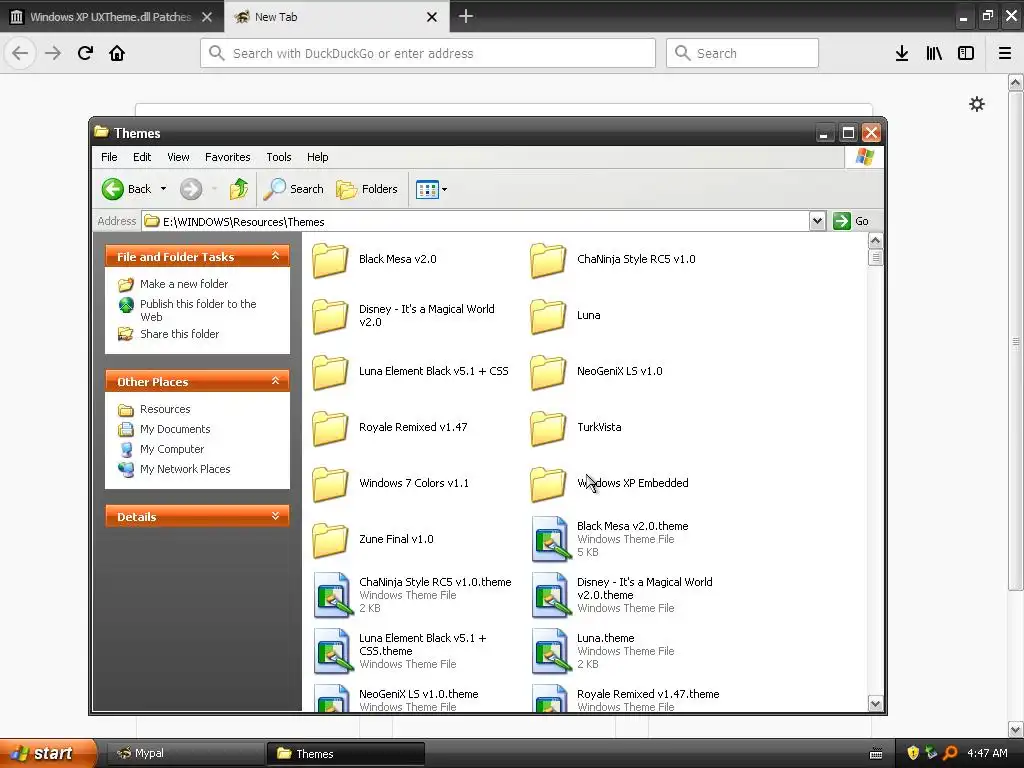Click the New Tab page settings gear
This screenshot has height=768, width=1024.
click(x=976, y=104)
